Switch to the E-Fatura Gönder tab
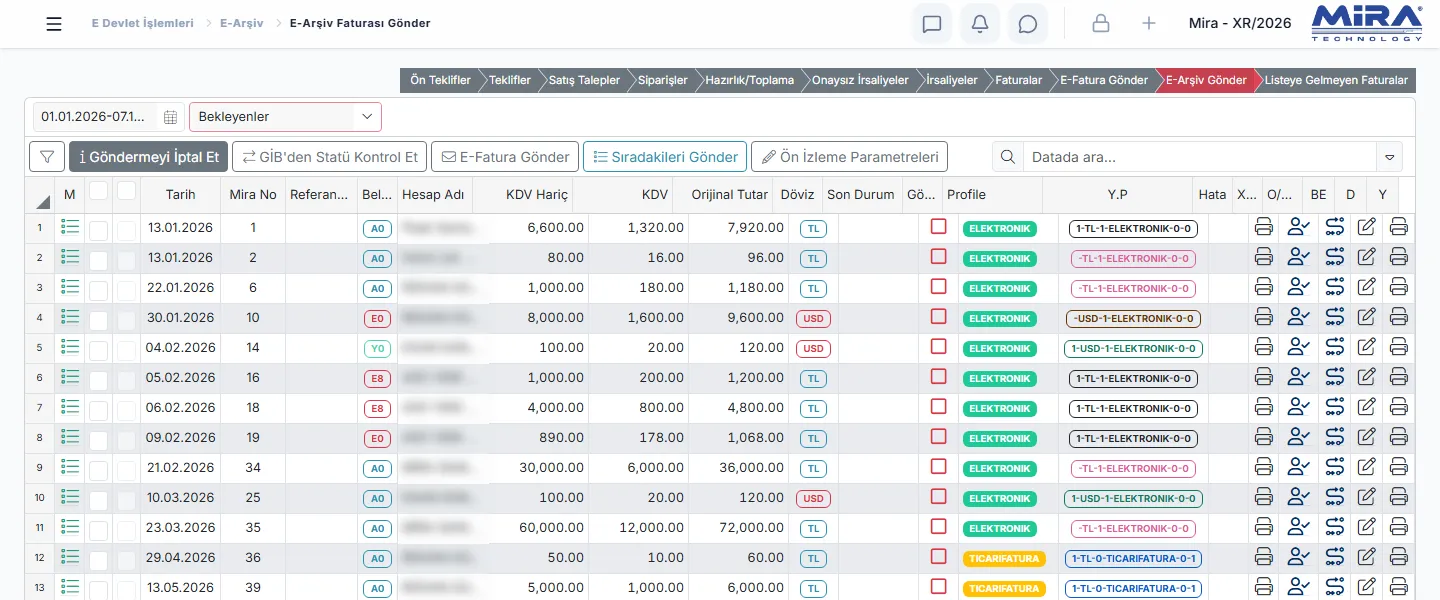Image resolution: width=1440 pixels, height=600 pixels. [1104, 80]
